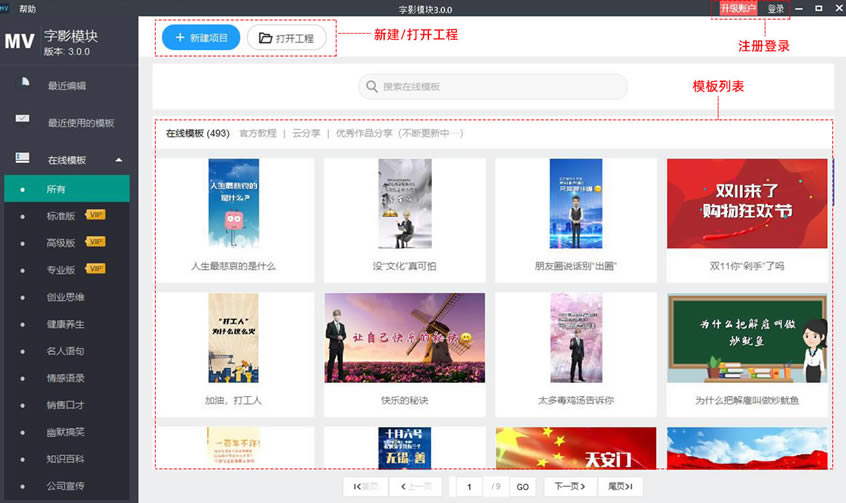Viewport: 846px width, 503px height.
Task: Select the 专业版 category
Action: (61, 270)
